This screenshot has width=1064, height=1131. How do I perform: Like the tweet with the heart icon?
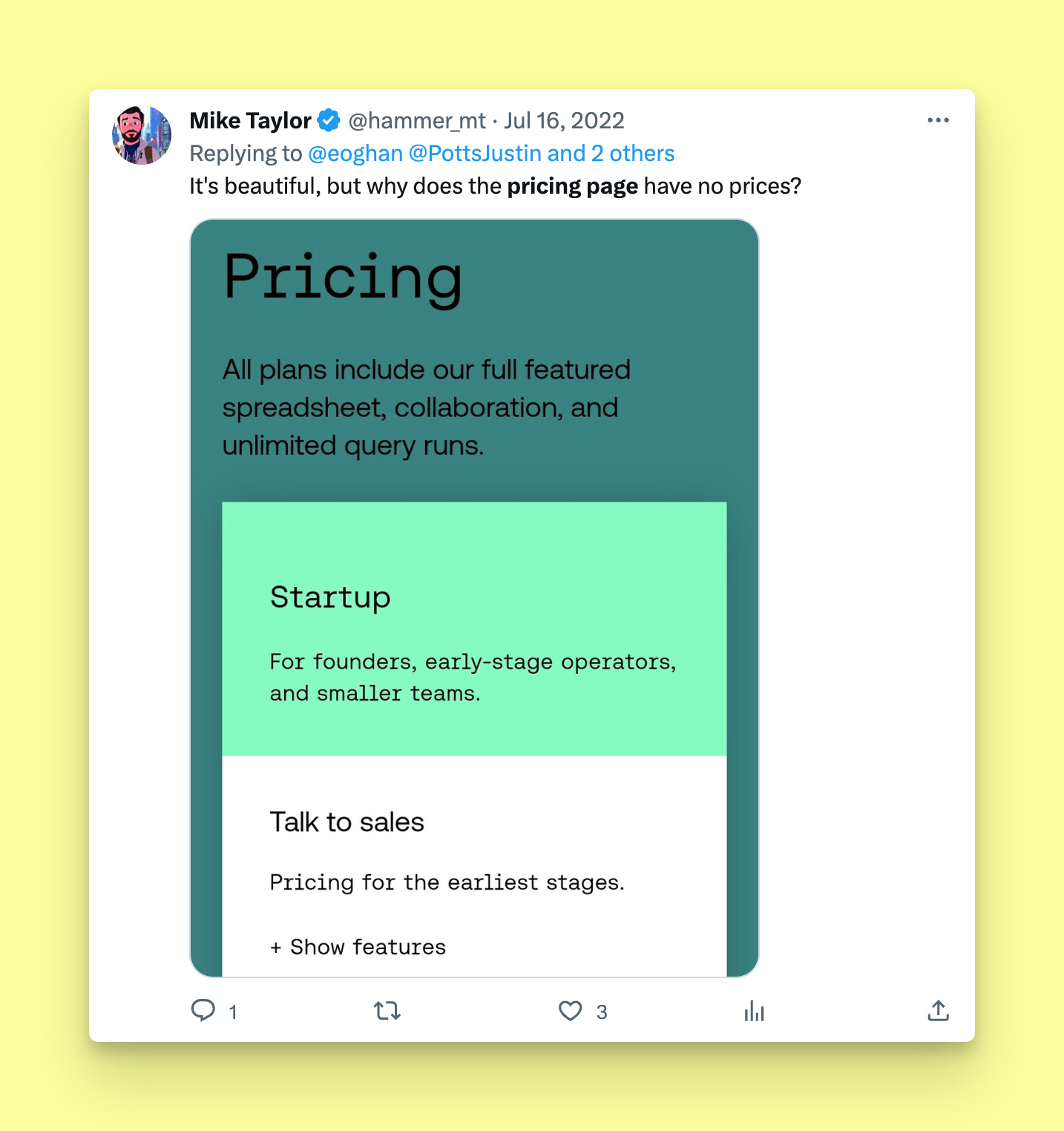(x=570, y=1010)
